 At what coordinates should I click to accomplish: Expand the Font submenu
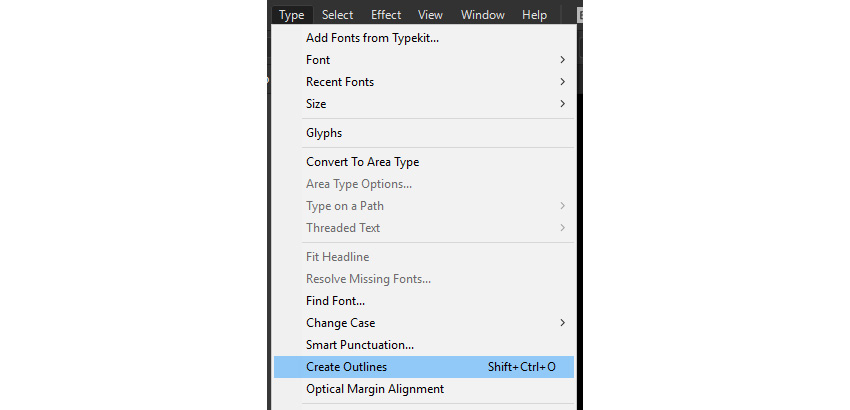click(318, 60)
